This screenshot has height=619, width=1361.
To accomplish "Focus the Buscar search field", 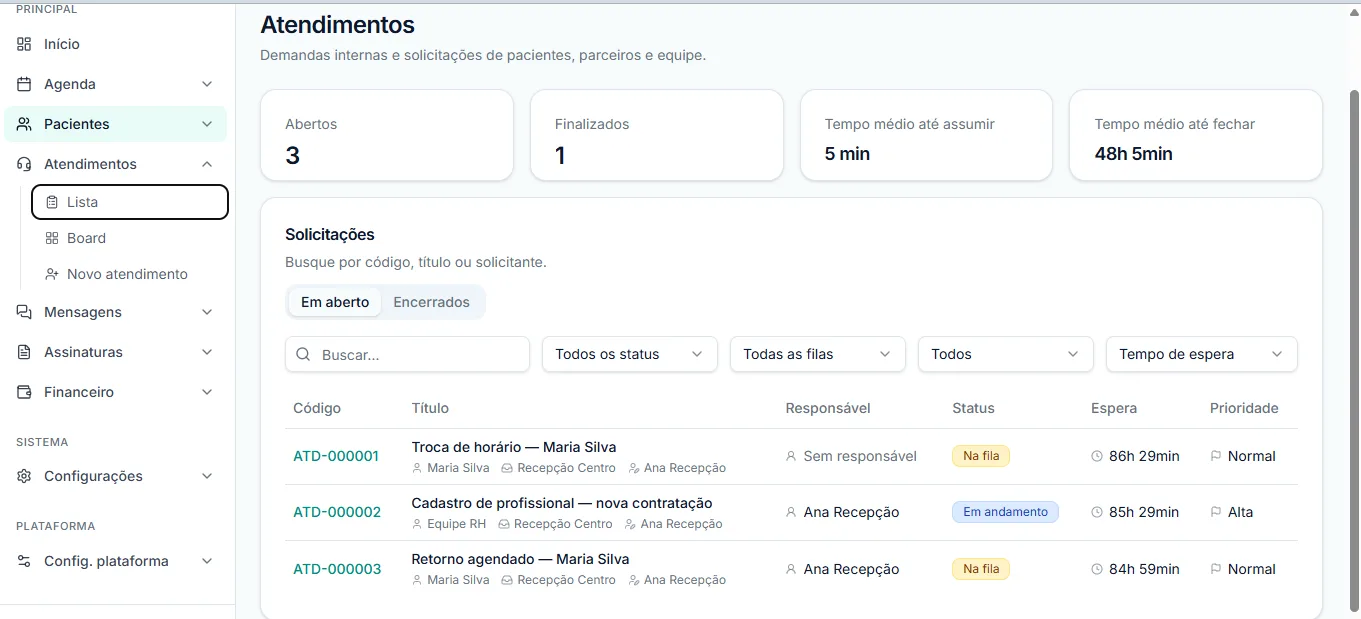I will point(407,354).
